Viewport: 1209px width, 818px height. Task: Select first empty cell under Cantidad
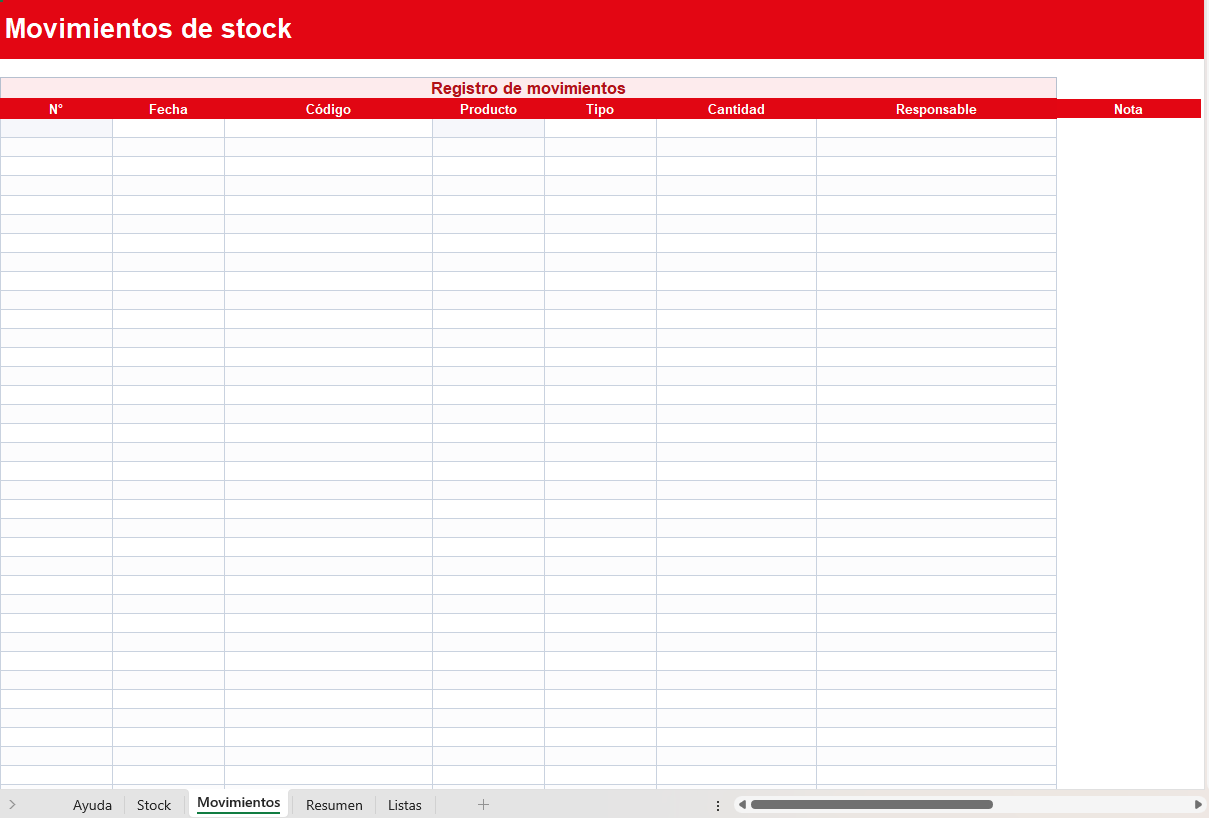[736, 128]
